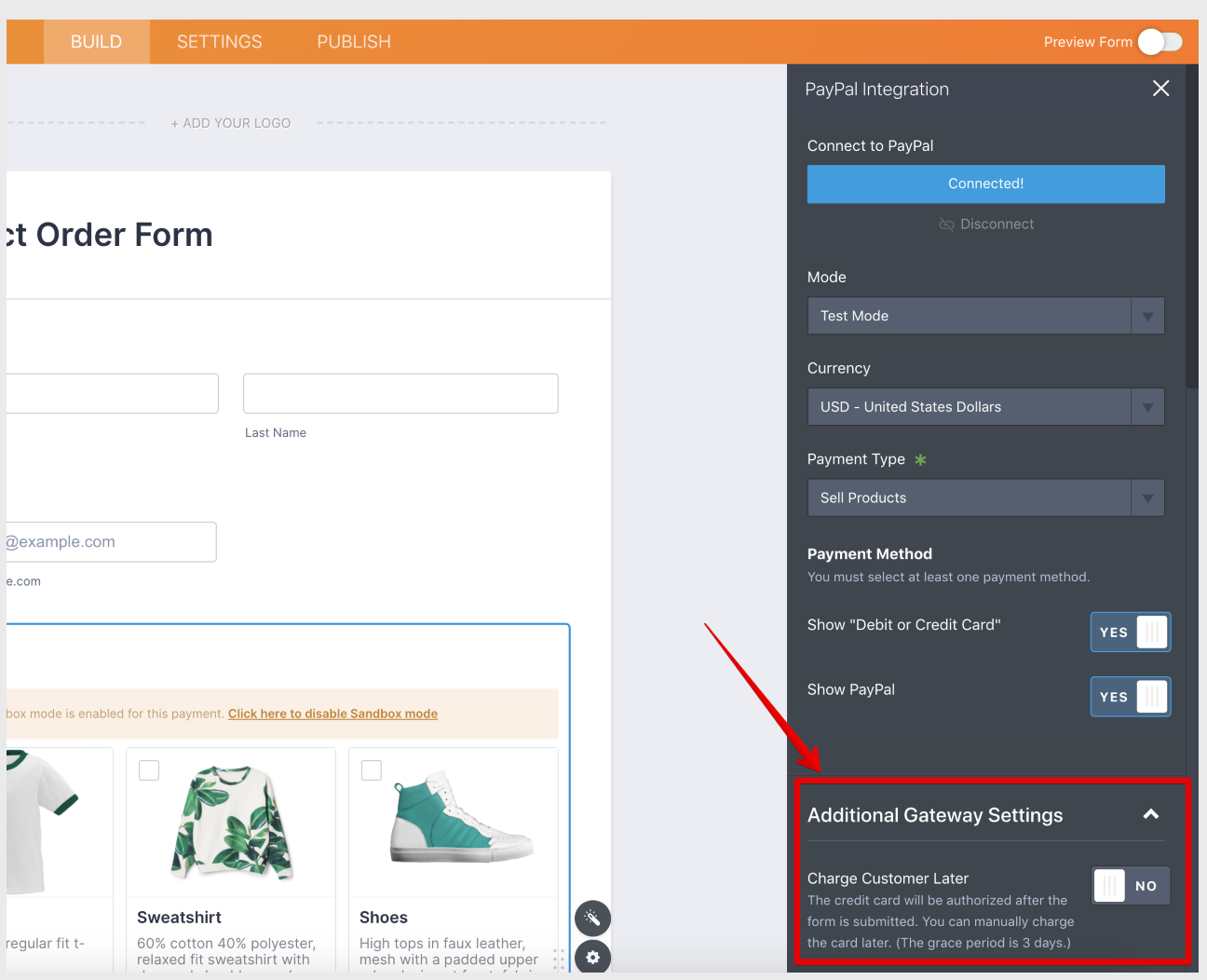
Task: Close the PayPal Integration panel
Action: click(1160, 88)
